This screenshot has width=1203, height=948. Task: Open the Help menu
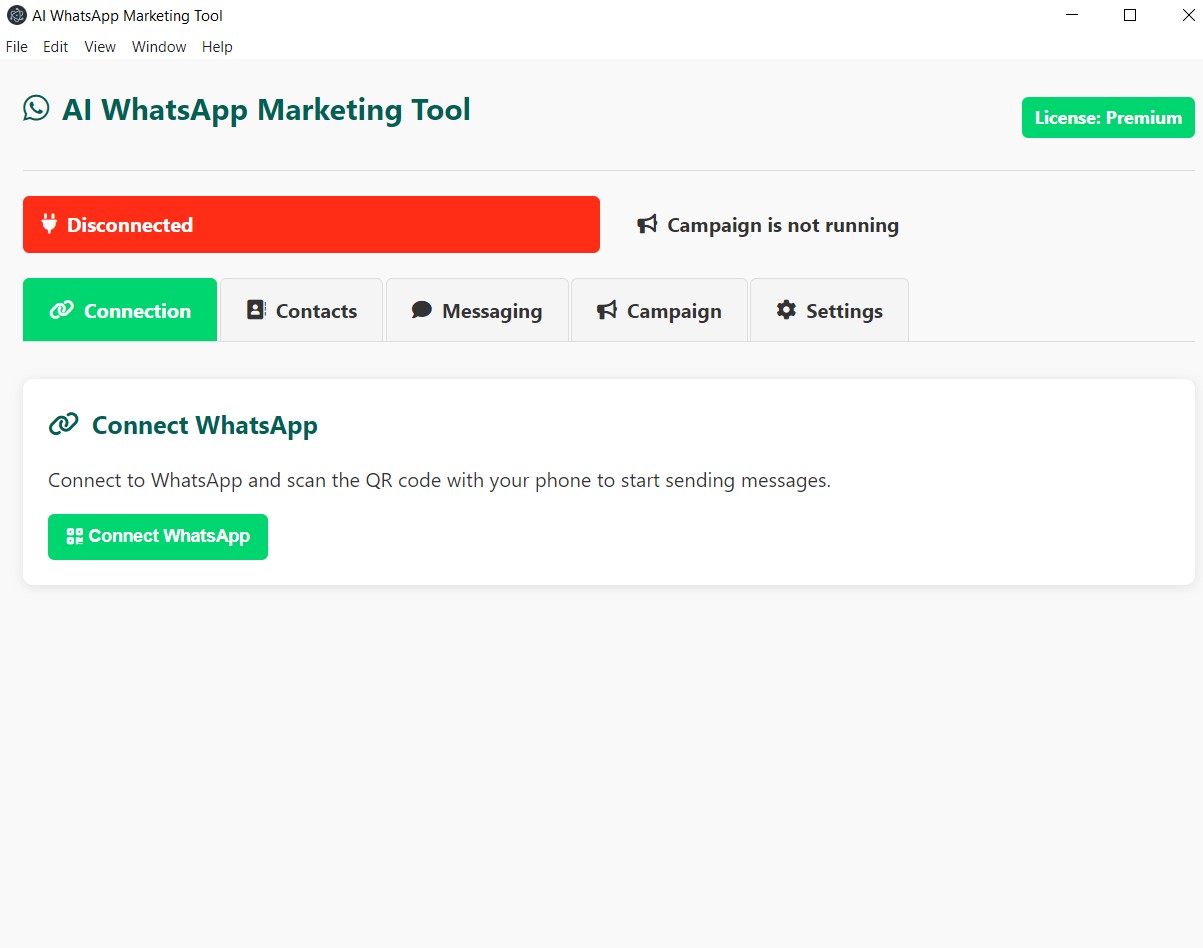[217, 47]
